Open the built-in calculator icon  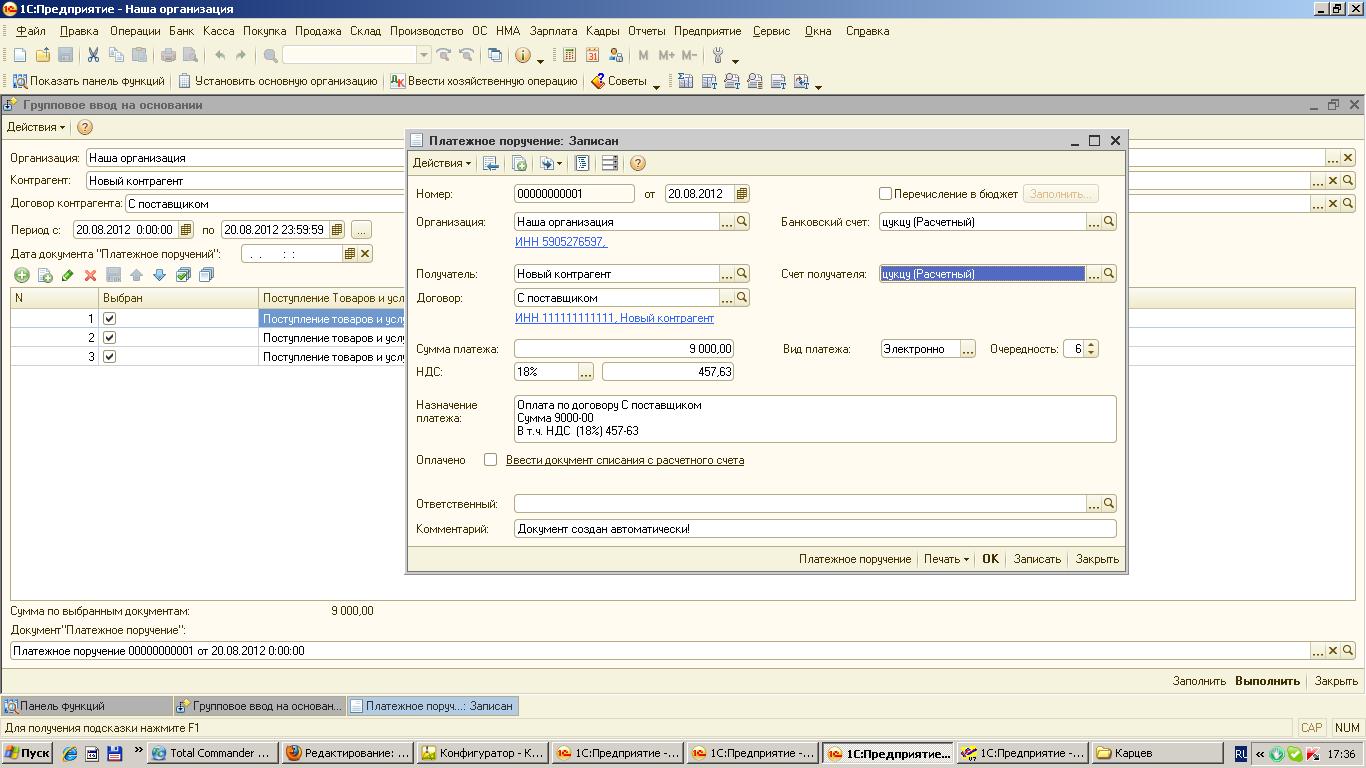(569, 55)
